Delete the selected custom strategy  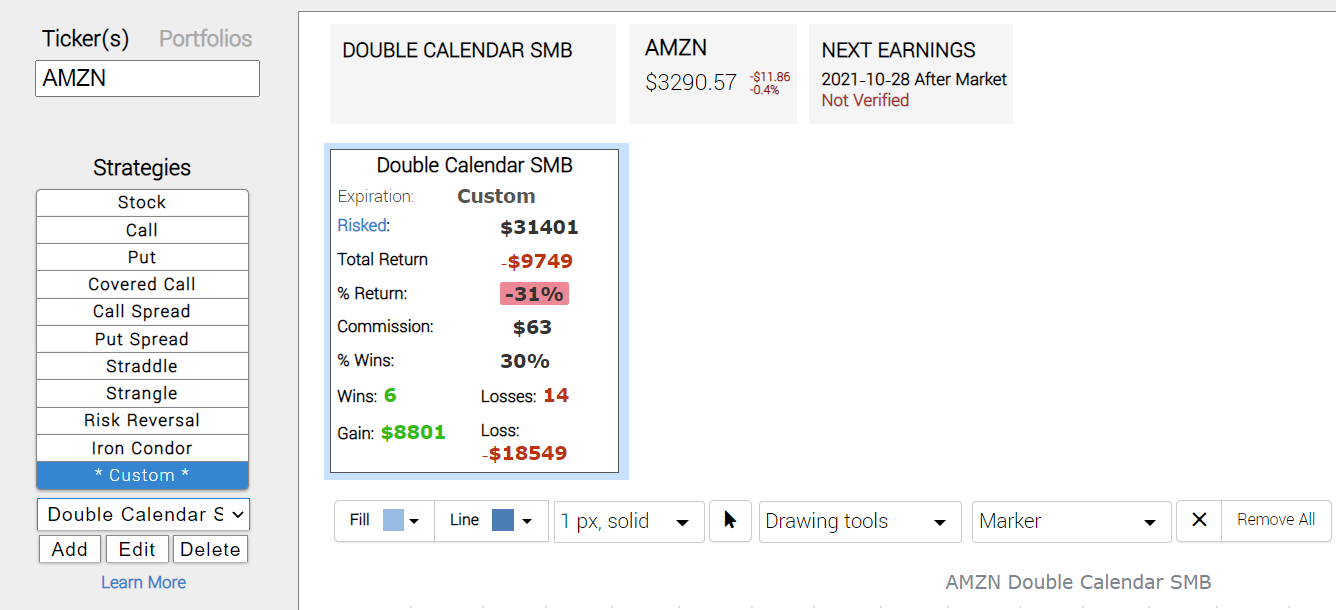pyautogui.click(x=210, y=549)
